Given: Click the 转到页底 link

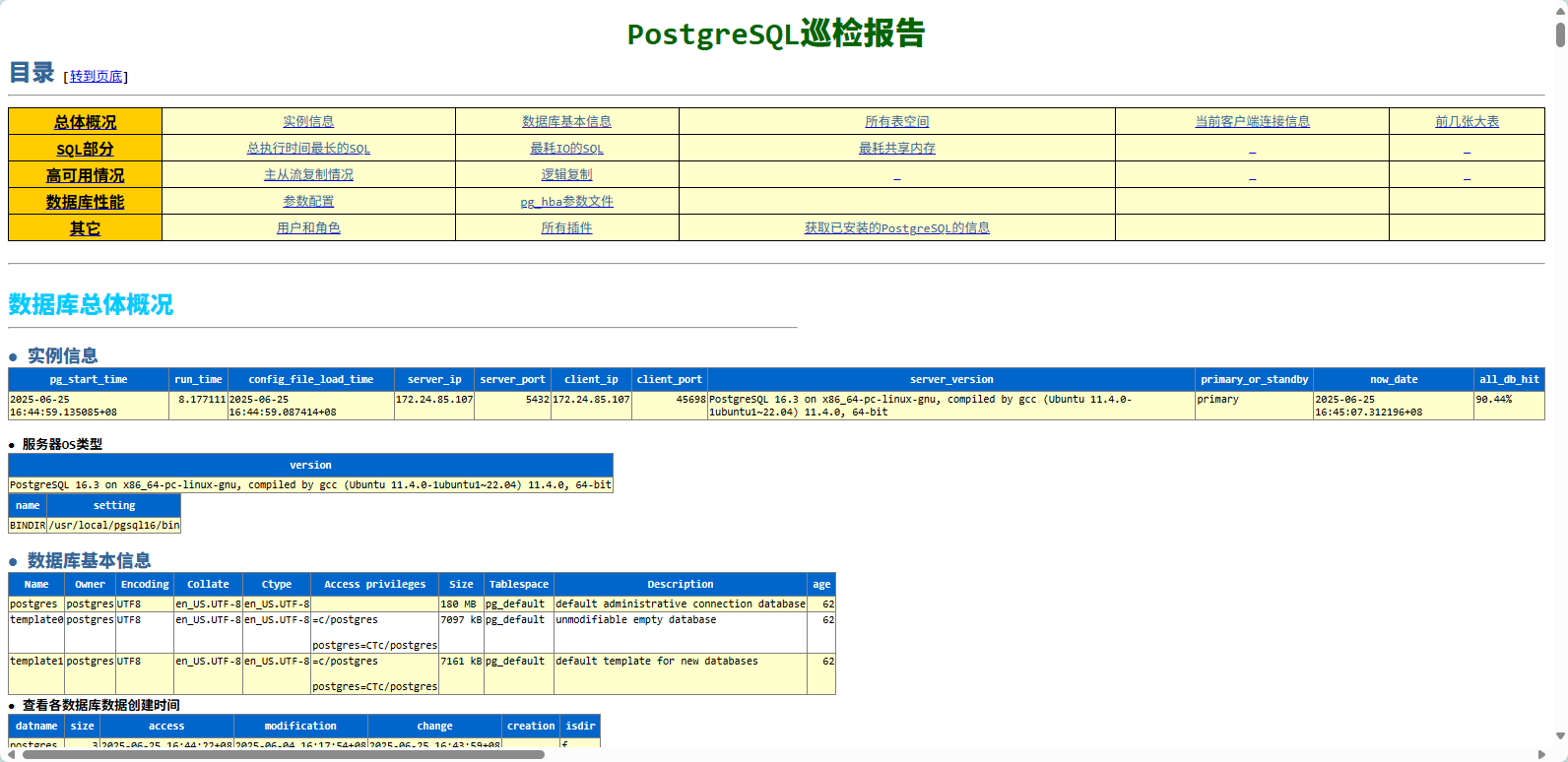Looking at the screenshot, I should (x=97, y=77).
